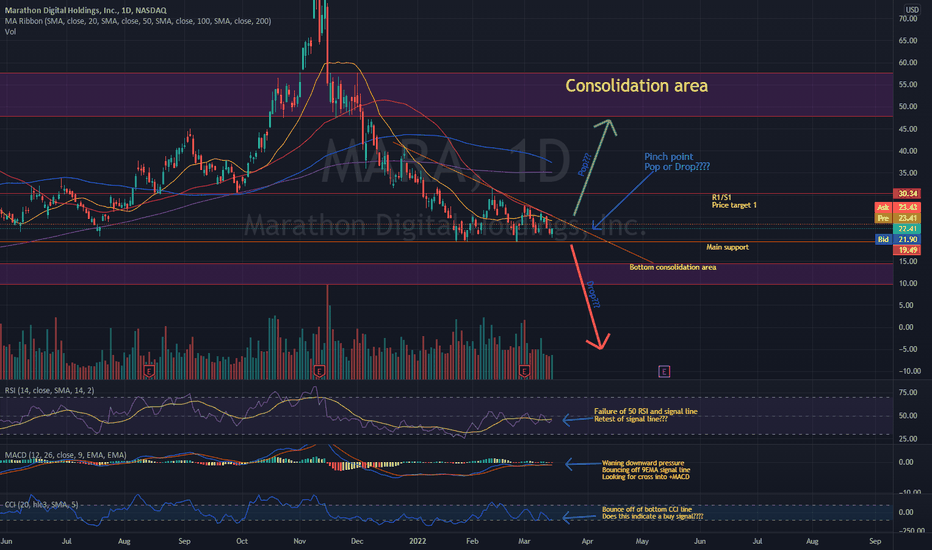The width and height of the screenshot is (932, 550).
Task: Select the MA Ribbon indicator legend
Action: [138, 21]
